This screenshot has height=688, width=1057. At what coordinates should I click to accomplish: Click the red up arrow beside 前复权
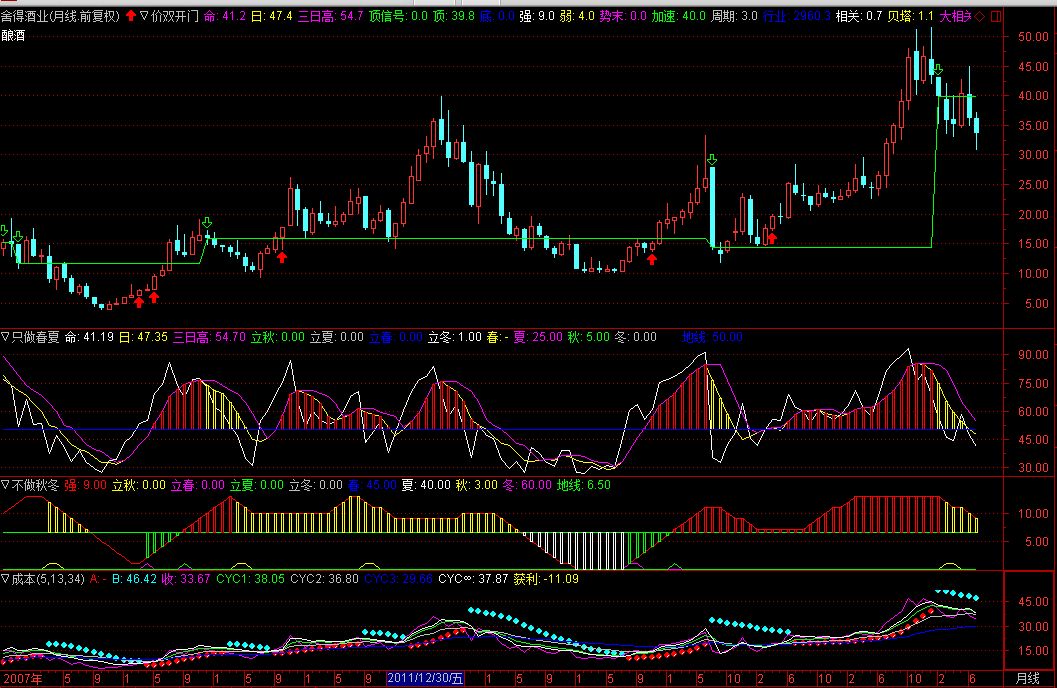click(131, 15)
